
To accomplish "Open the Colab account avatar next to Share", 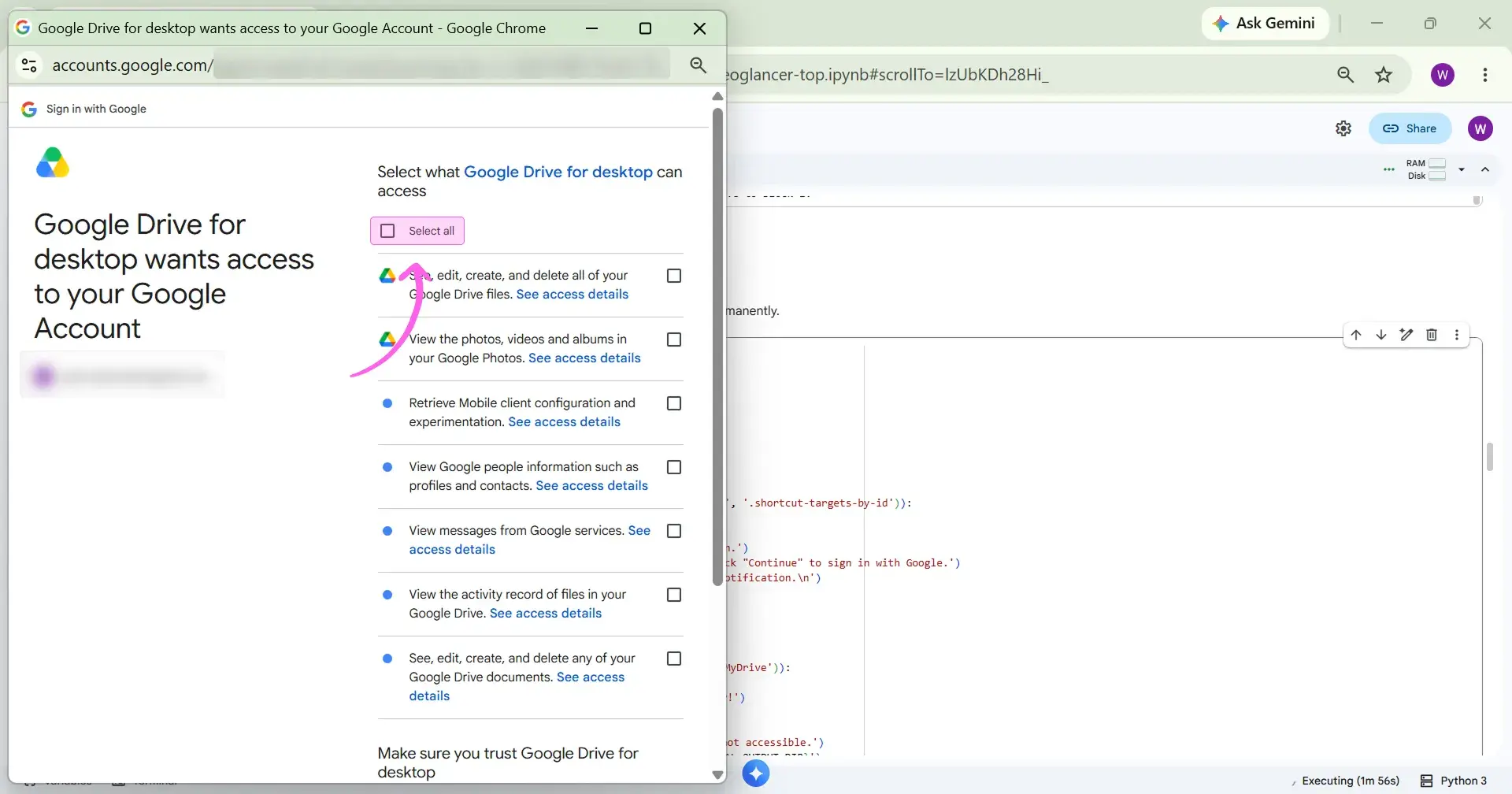I will 1480,128.
